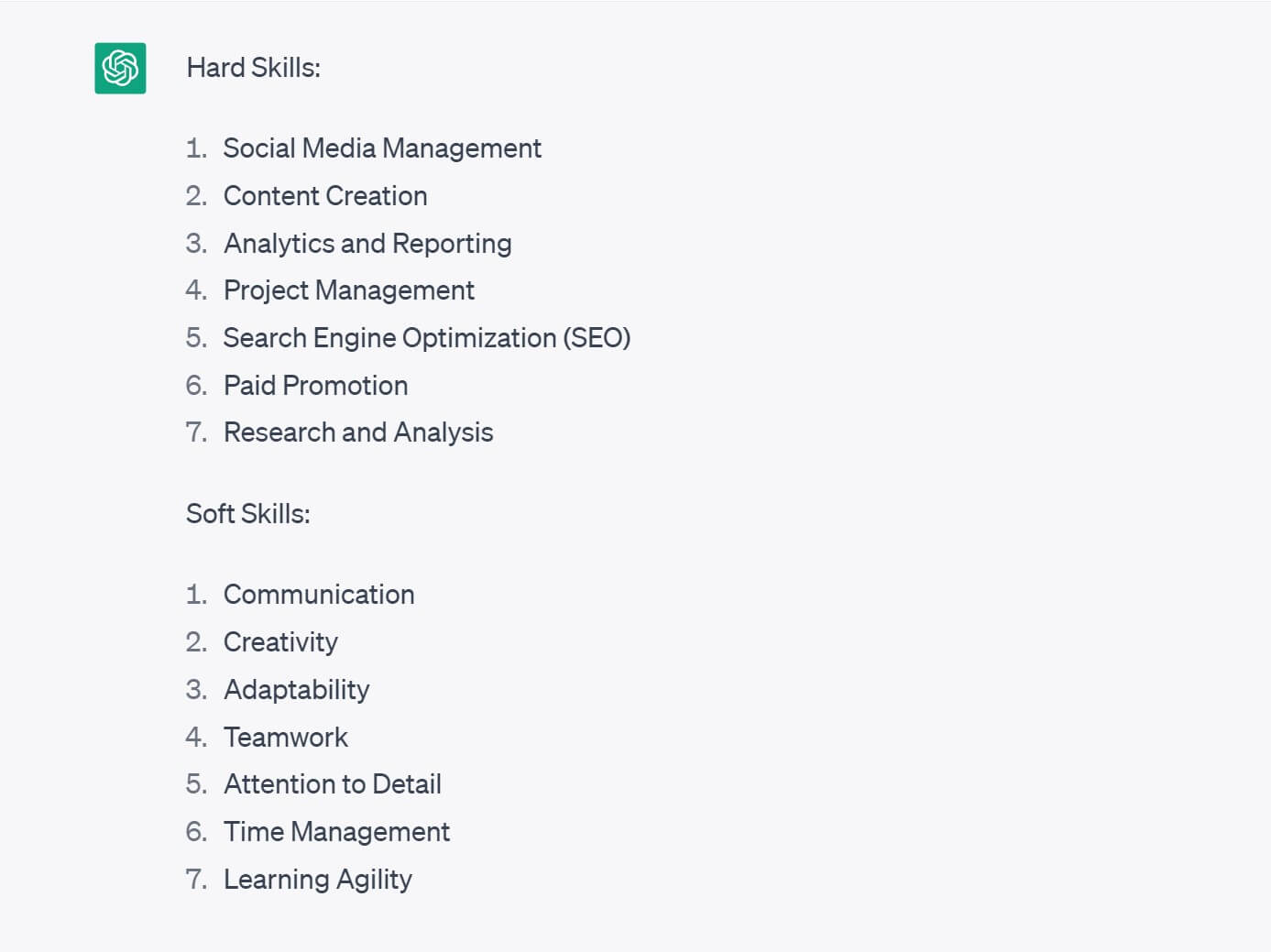
Task: Click the number 1 before Social Media Management
Action: 196,148
